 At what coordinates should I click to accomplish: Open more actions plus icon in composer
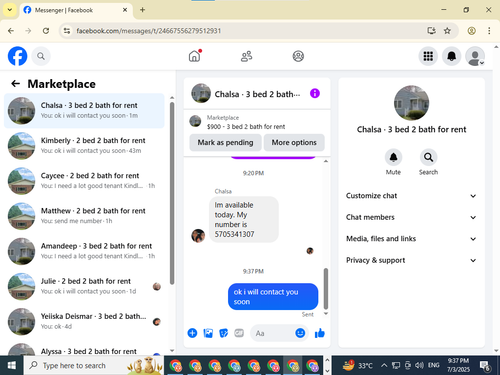192,333
